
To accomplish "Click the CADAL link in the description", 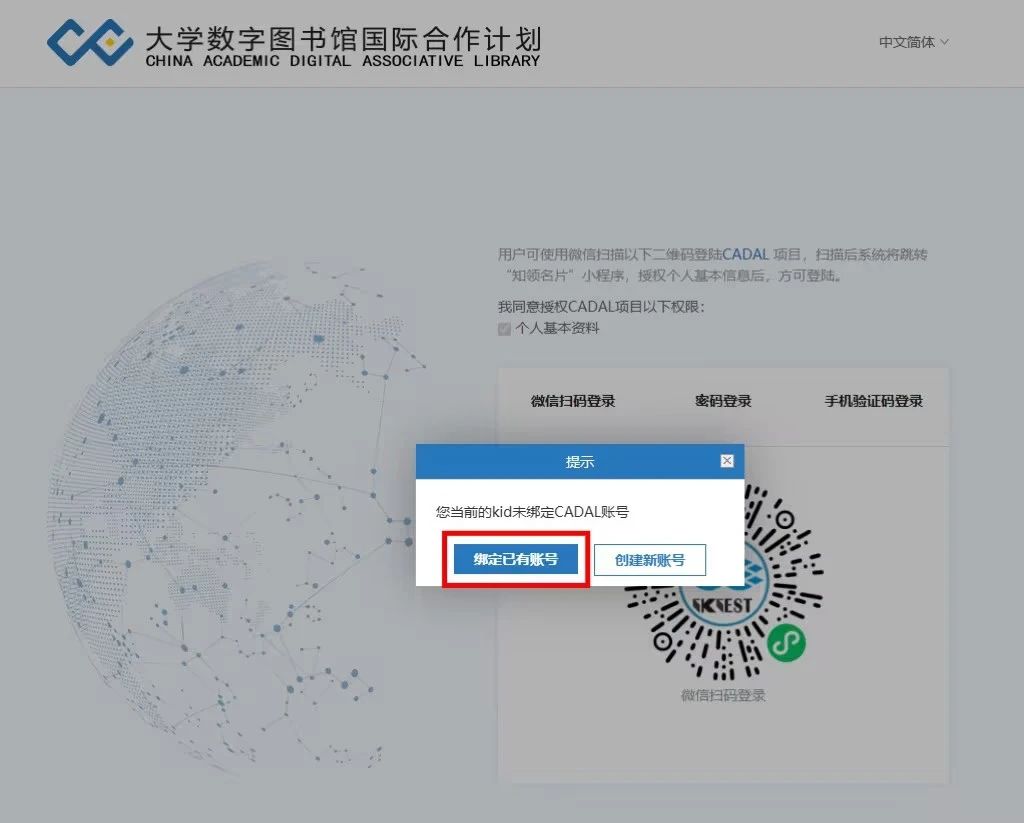I will 745,254.
